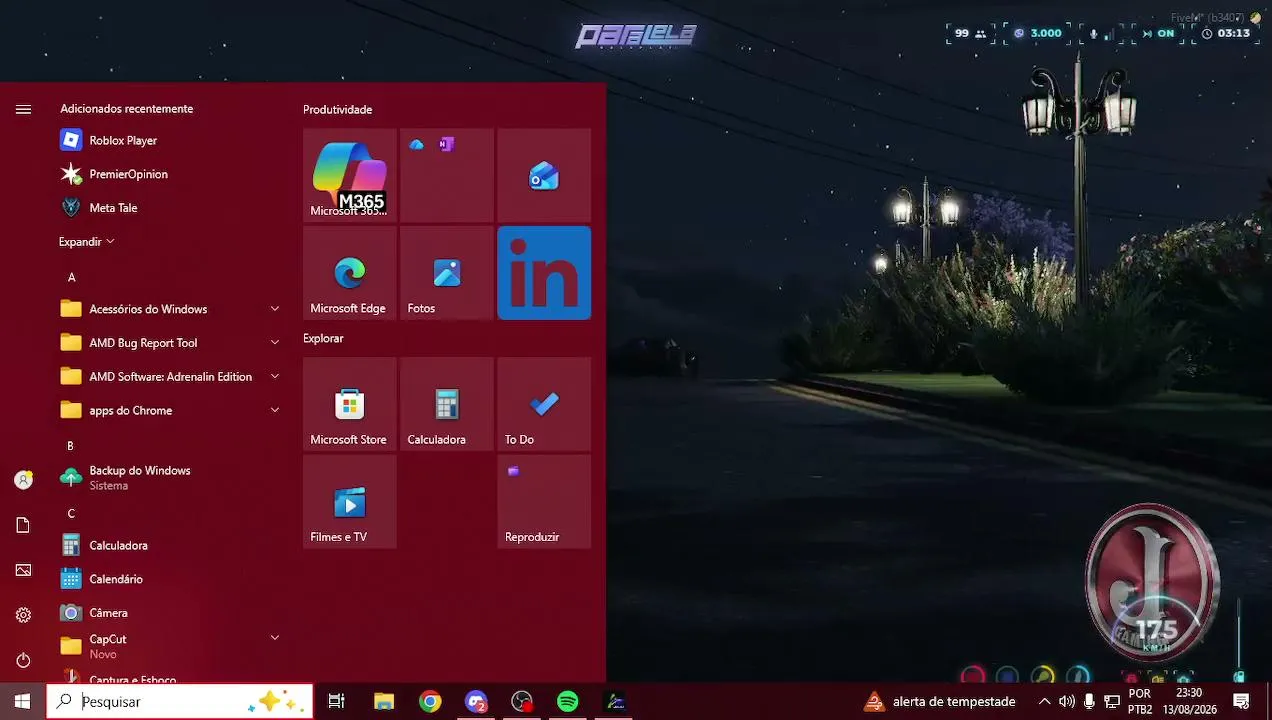1272x720 pixels.
Task: Open volume control in system tray
Action: pyautogui.click(x=1067, y=702)
